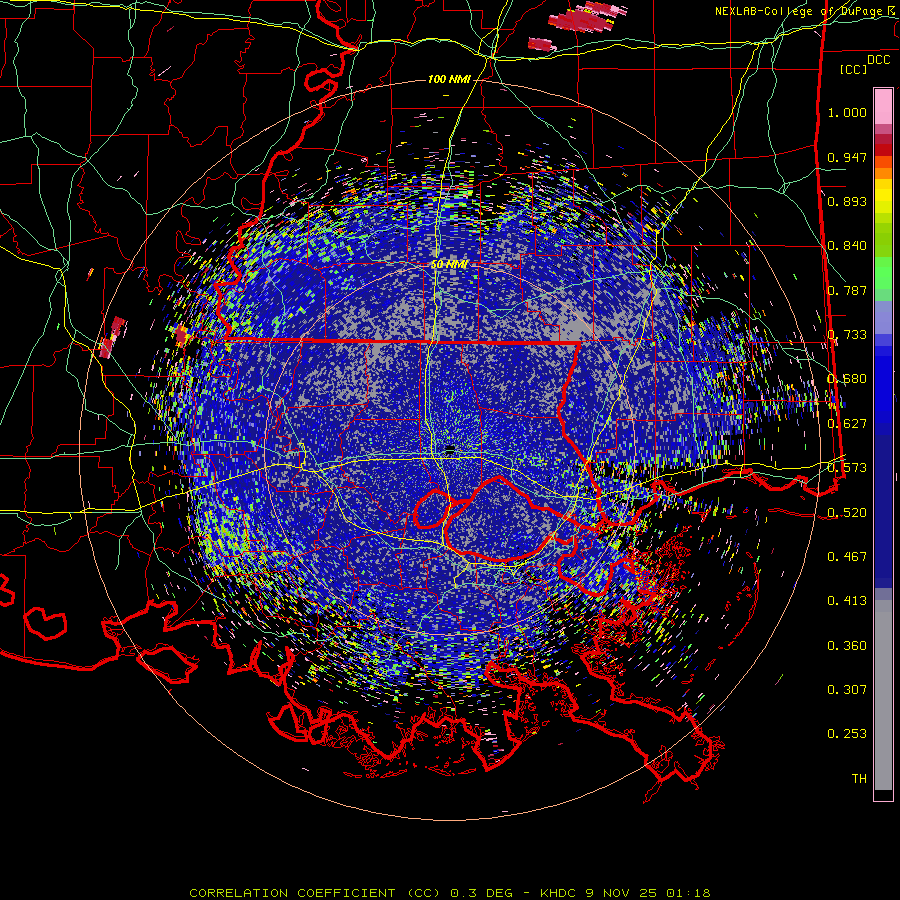
Task: Click the 0.733 value on the color scale
Action: coord(847,335)
